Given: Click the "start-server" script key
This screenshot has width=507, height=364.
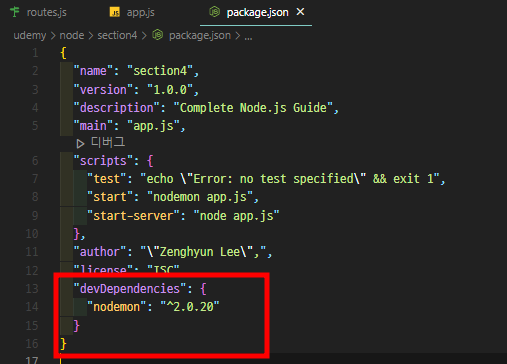Looking at the screenshot, I should click(133, 216).
